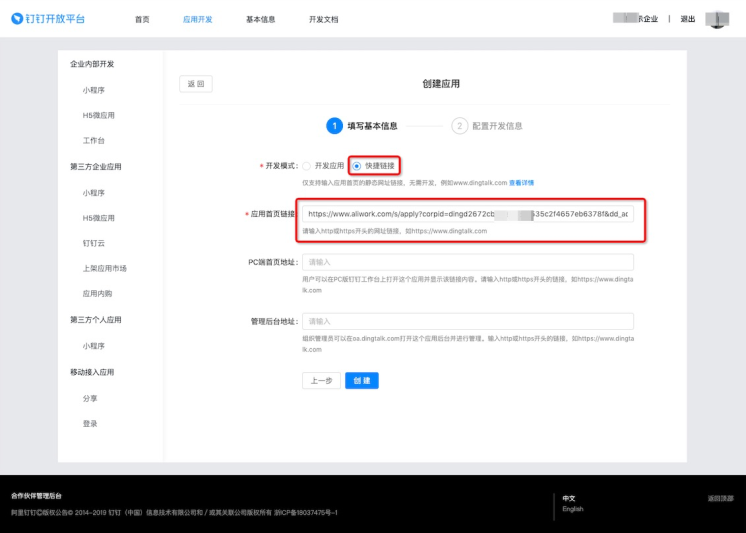This screenshot has height=533, width=746.
Task: Click 合作伙伴管理后台 in the footer
Action: click(x=36, y=496)
